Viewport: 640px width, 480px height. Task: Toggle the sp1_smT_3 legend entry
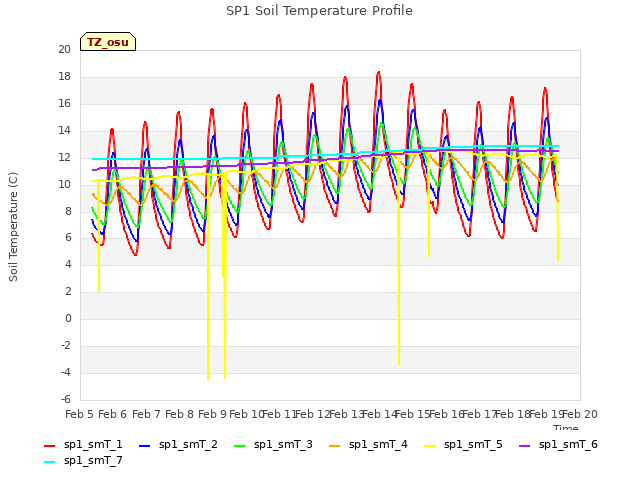[x=273, y=444]
